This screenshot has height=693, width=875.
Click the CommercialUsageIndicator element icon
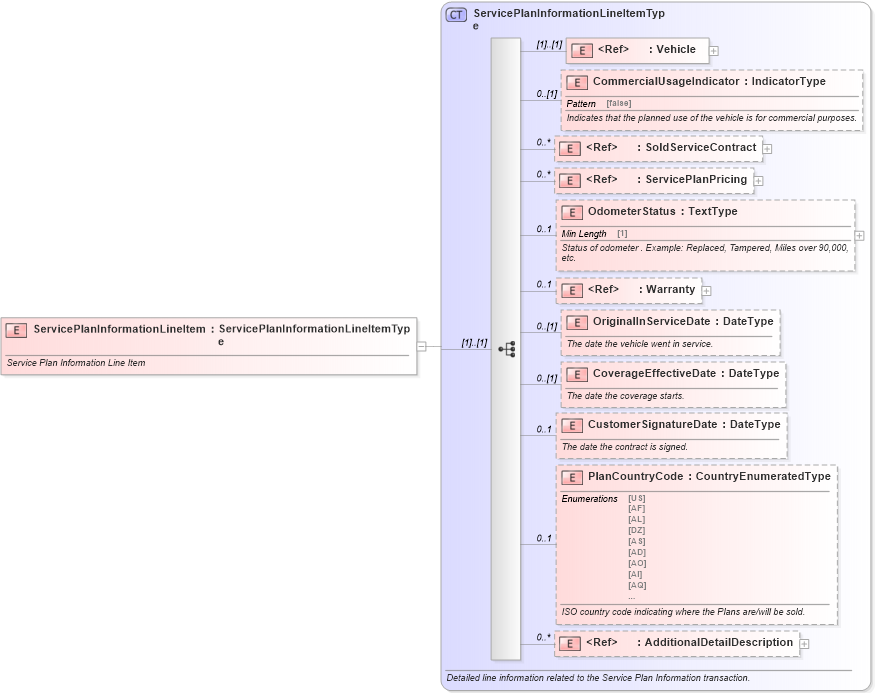click(577, 82)
